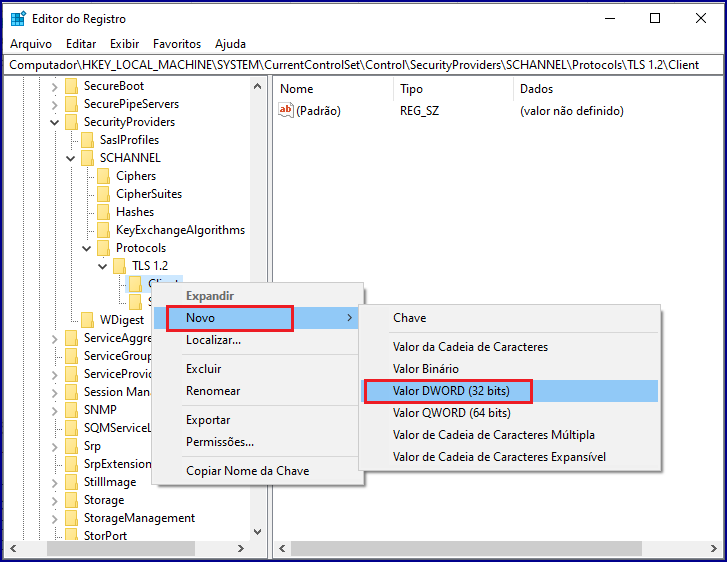This screenshot has width=727, height=562.
Task: Collapse the Protocols tree node
Action: coord(87,249)
